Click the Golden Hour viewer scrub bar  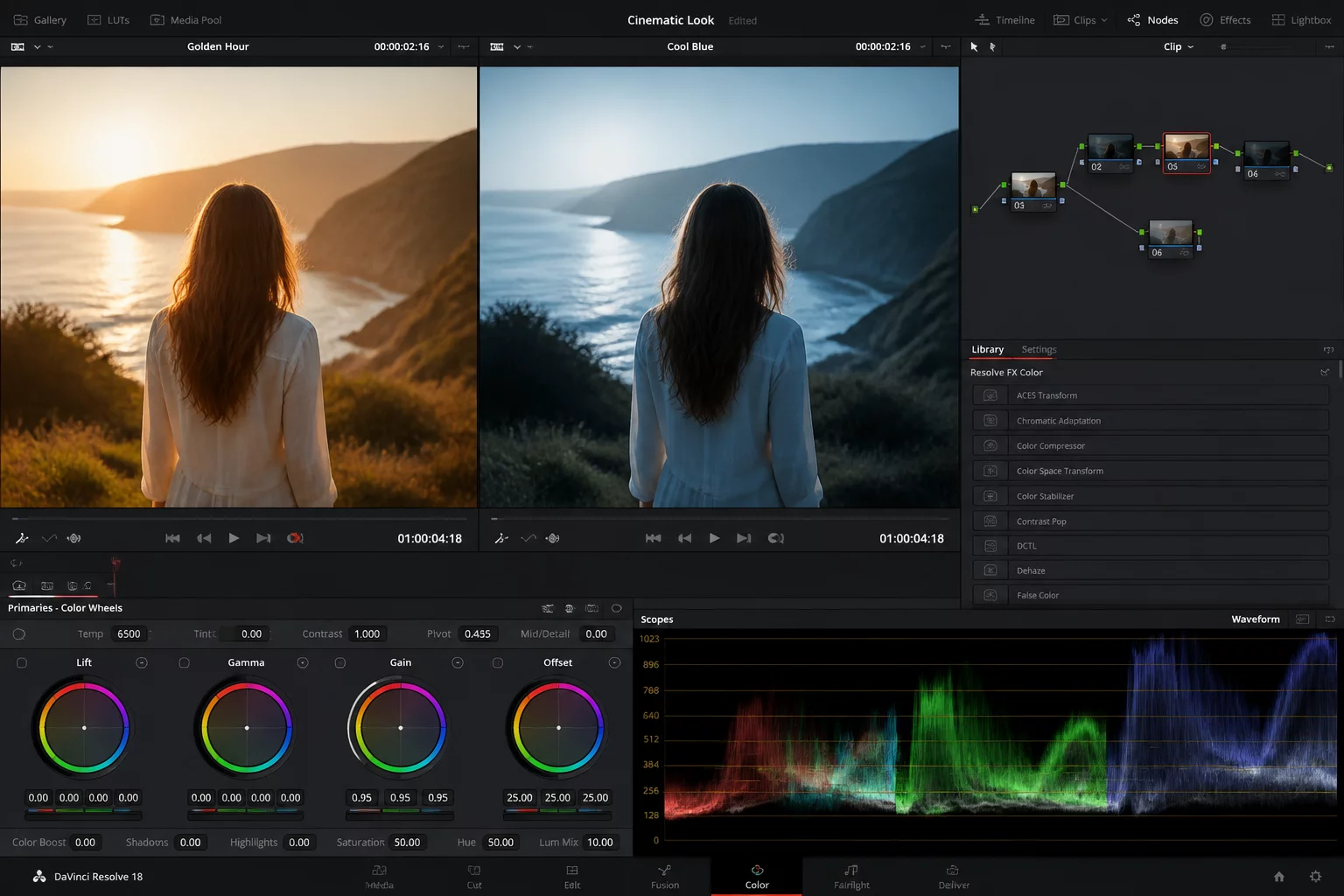click(239, 519)
